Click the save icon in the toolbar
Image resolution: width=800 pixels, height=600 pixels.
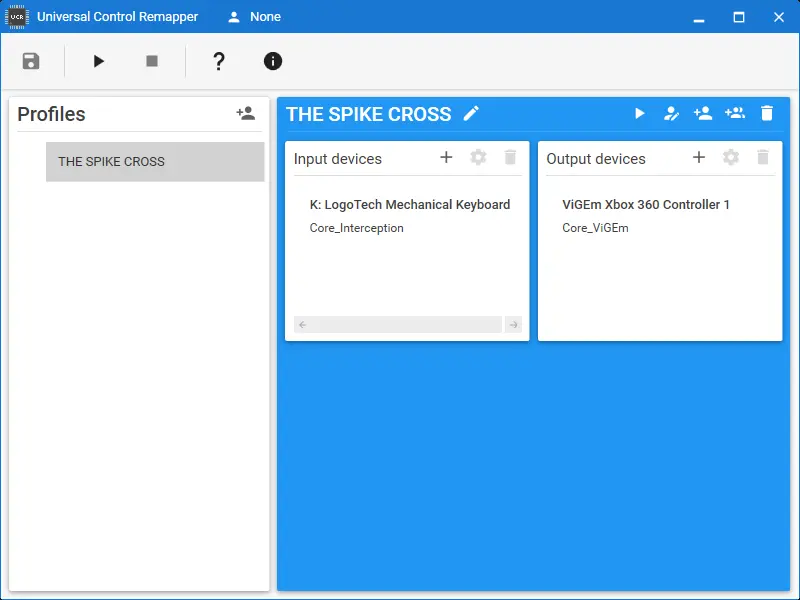tap(31, 61)
